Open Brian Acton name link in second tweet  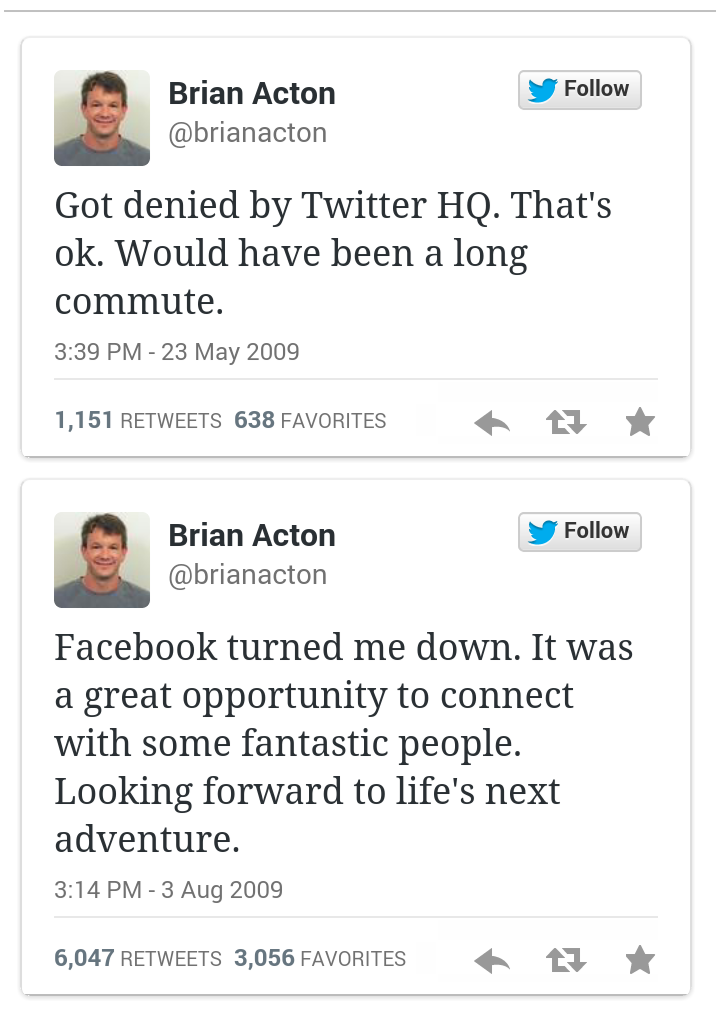[252, 536]
